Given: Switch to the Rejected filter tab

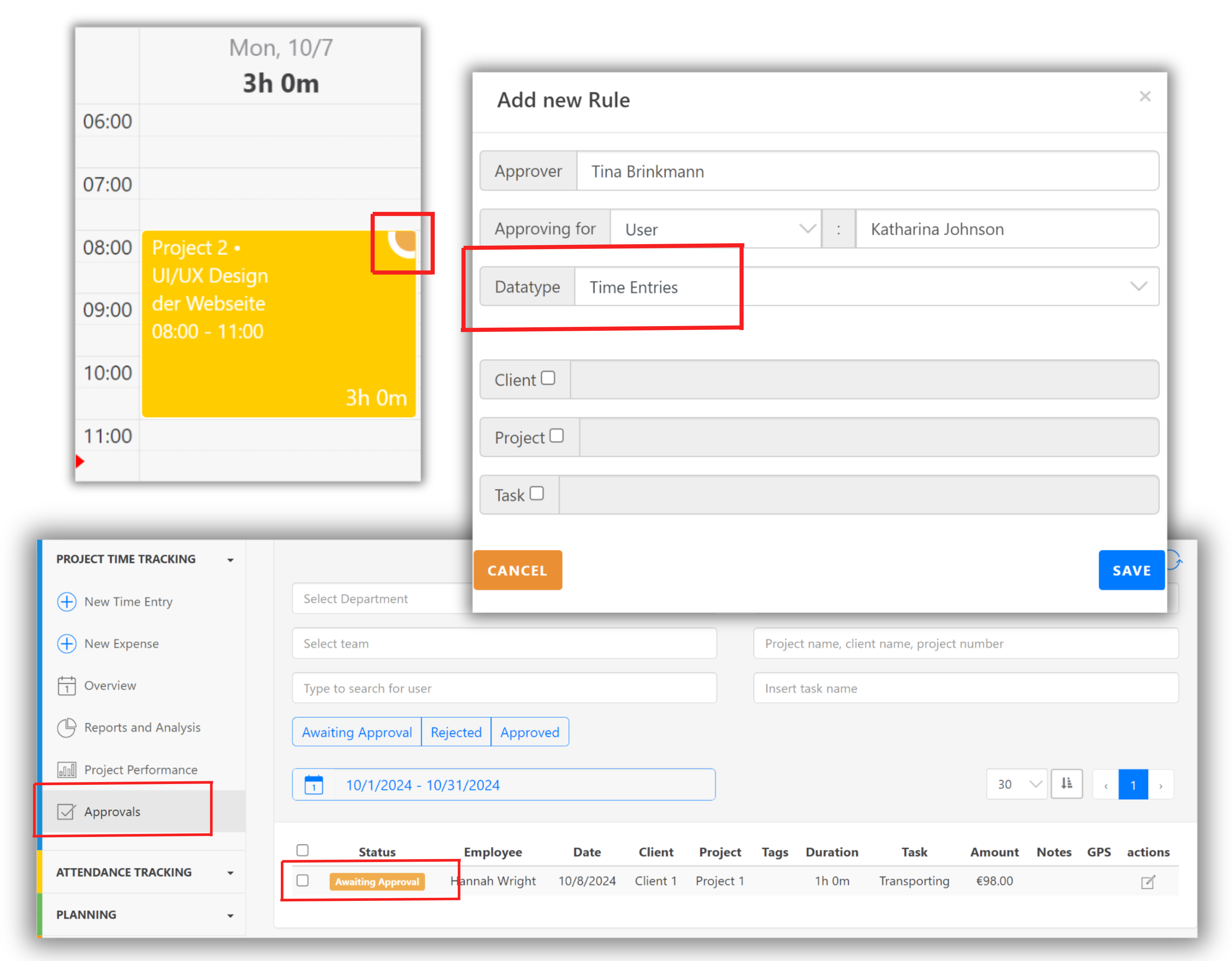Looking at the screenshot, I should coord(456,733).
